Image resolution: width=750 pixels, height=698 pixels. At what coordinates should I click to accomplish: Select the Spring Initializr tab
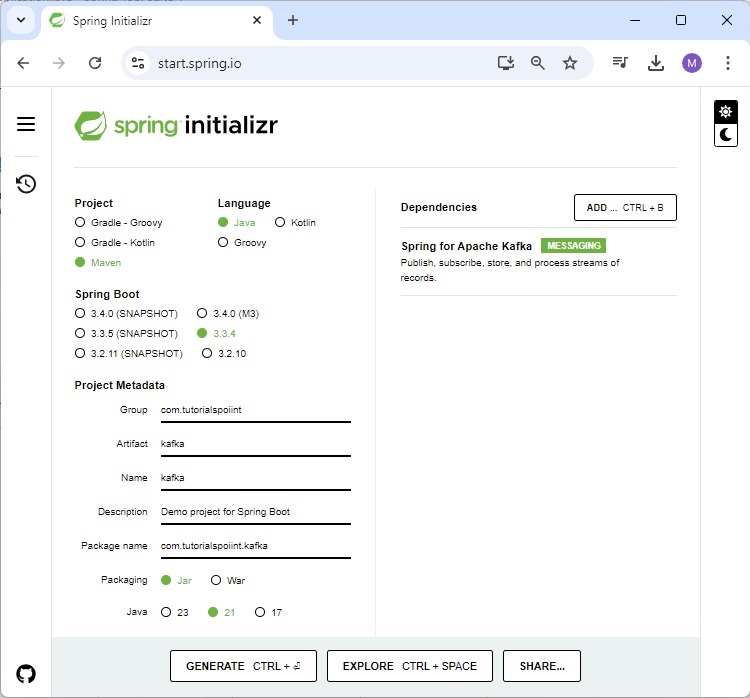(158, 21)
